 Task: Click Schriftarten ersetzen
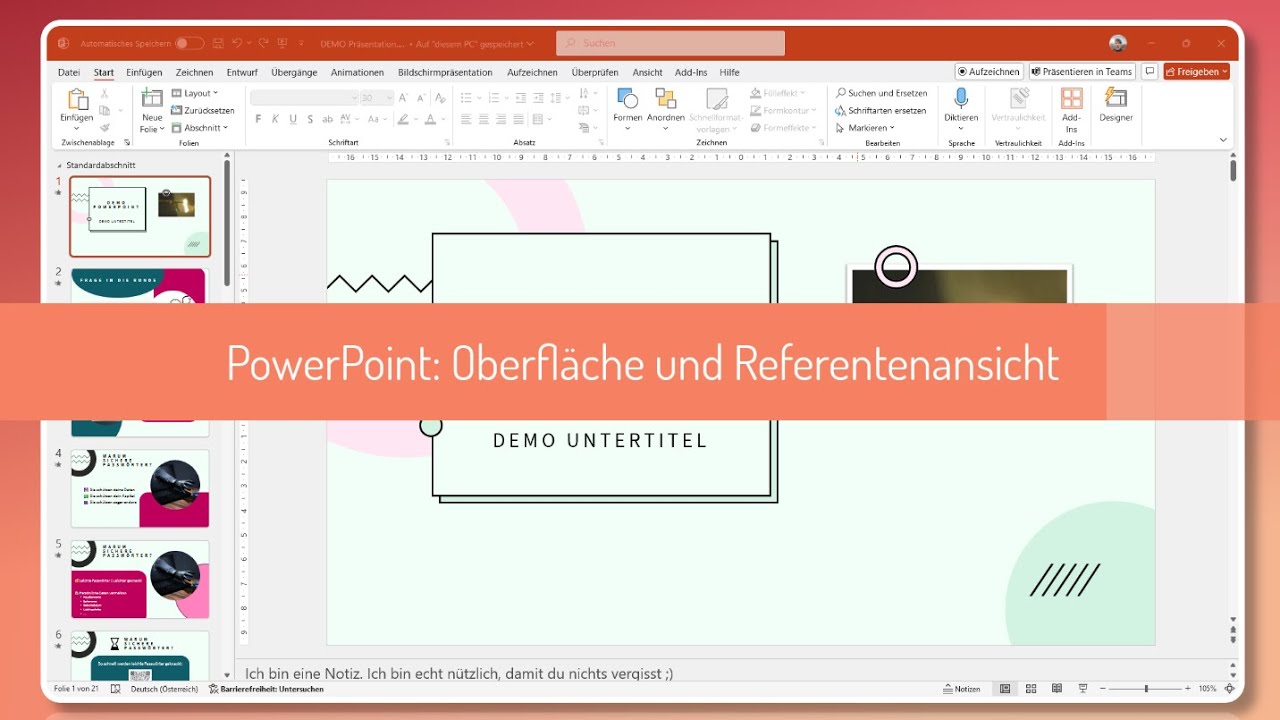tap(881, 110)
